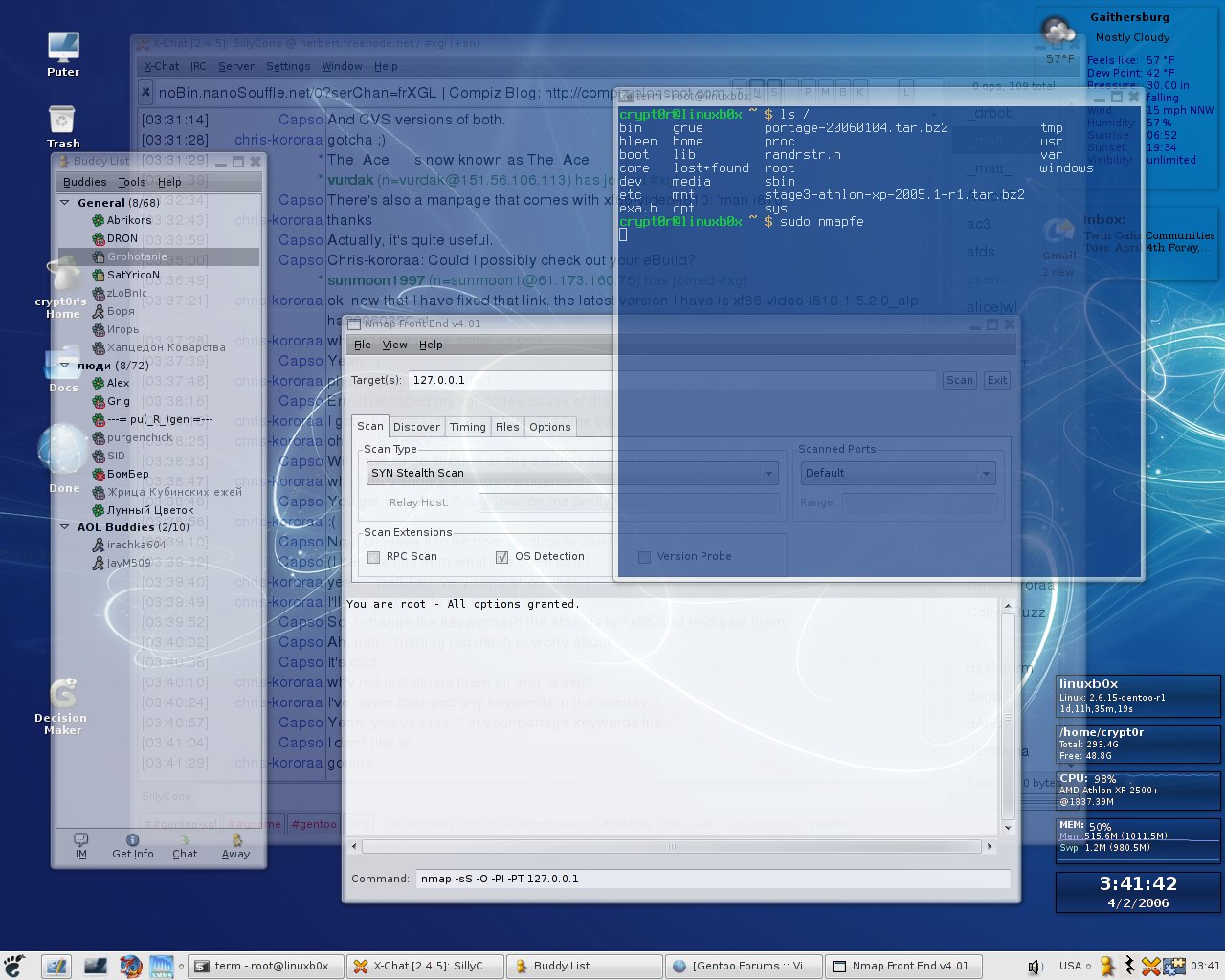Collapse the General buddy group
Image resolution: width=1225 pixels, height=980 pixels.
(x=65, y=203)
